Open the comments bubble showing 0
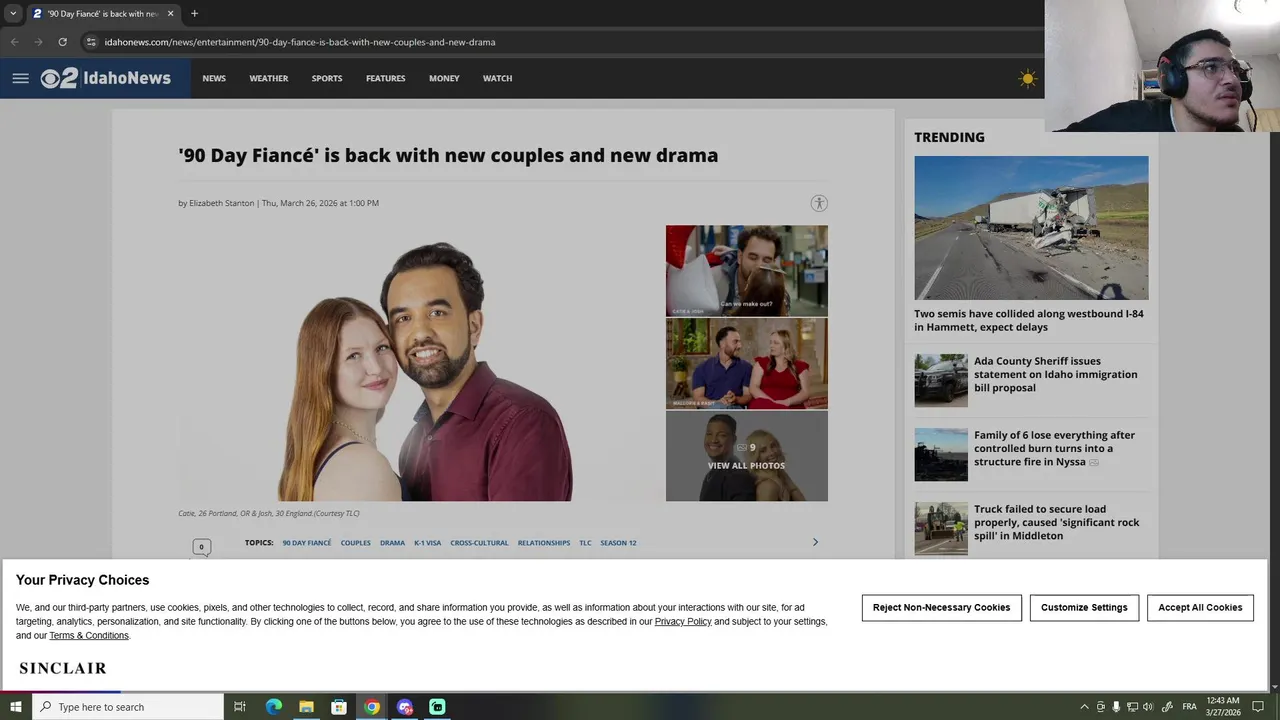 (201, 547)
